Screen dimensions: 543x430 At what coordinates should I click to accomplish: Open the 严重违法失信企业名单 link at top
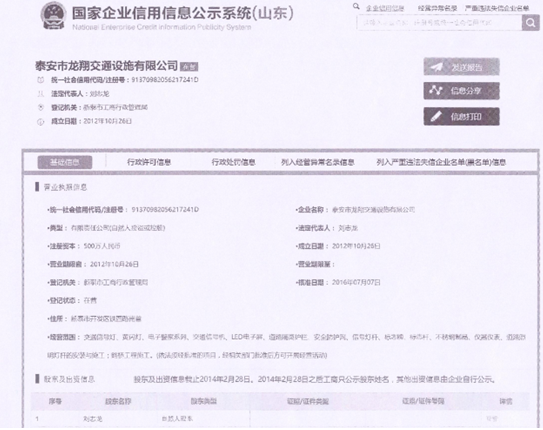tap(497, 8)
